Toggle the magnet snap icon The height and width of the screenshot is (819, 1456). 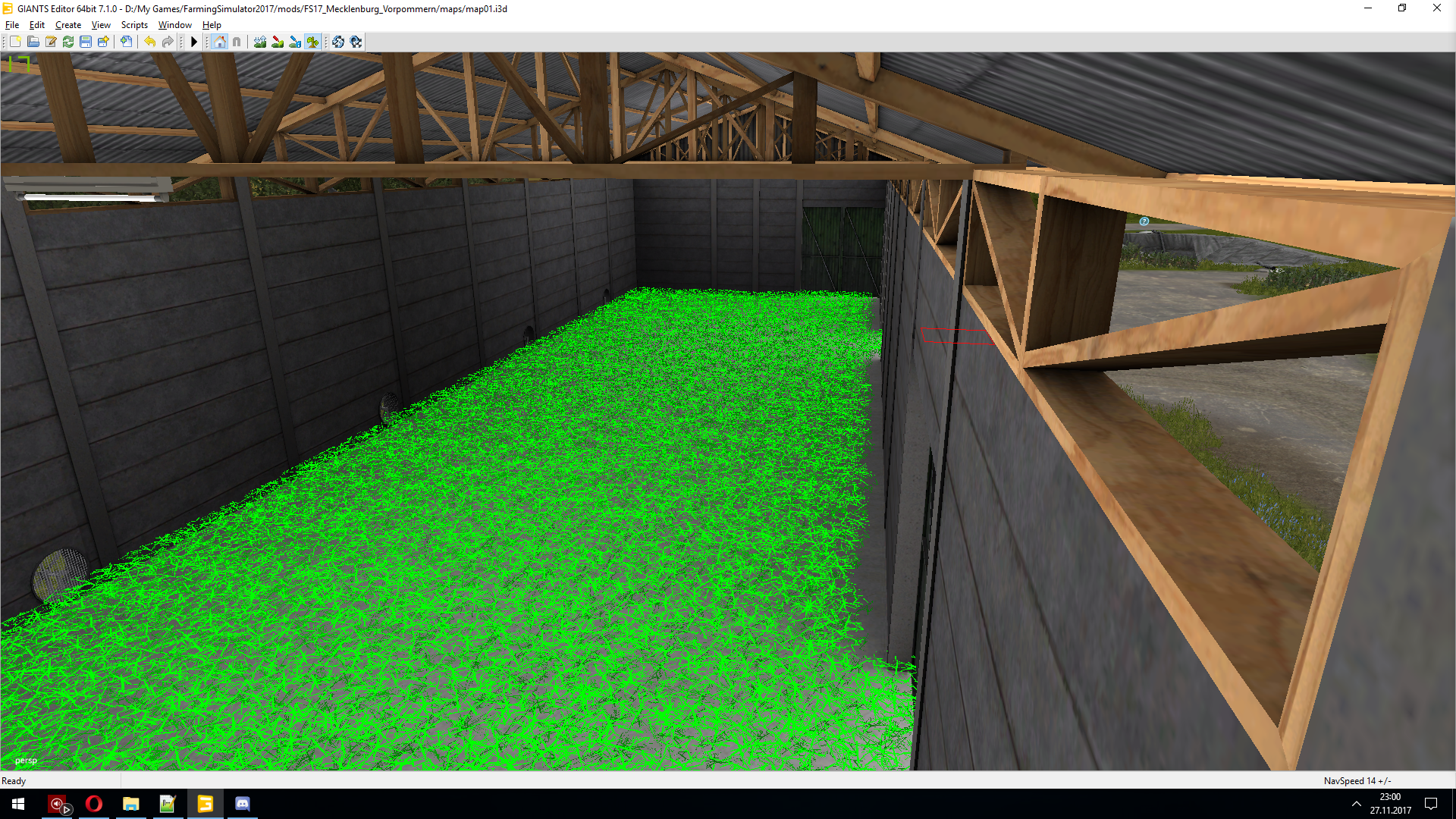pos(237,42)
